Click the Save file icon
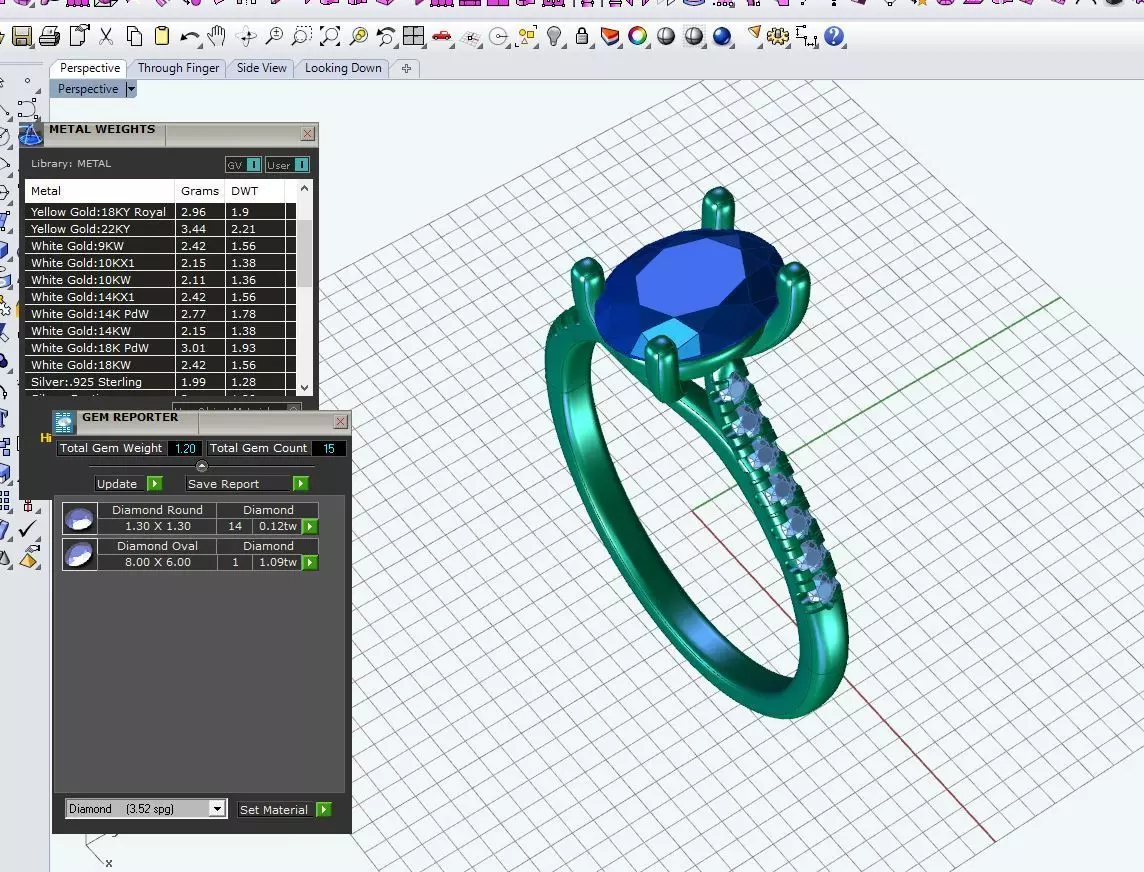This screenshot has height=872, width=1144. click(22, 36)
